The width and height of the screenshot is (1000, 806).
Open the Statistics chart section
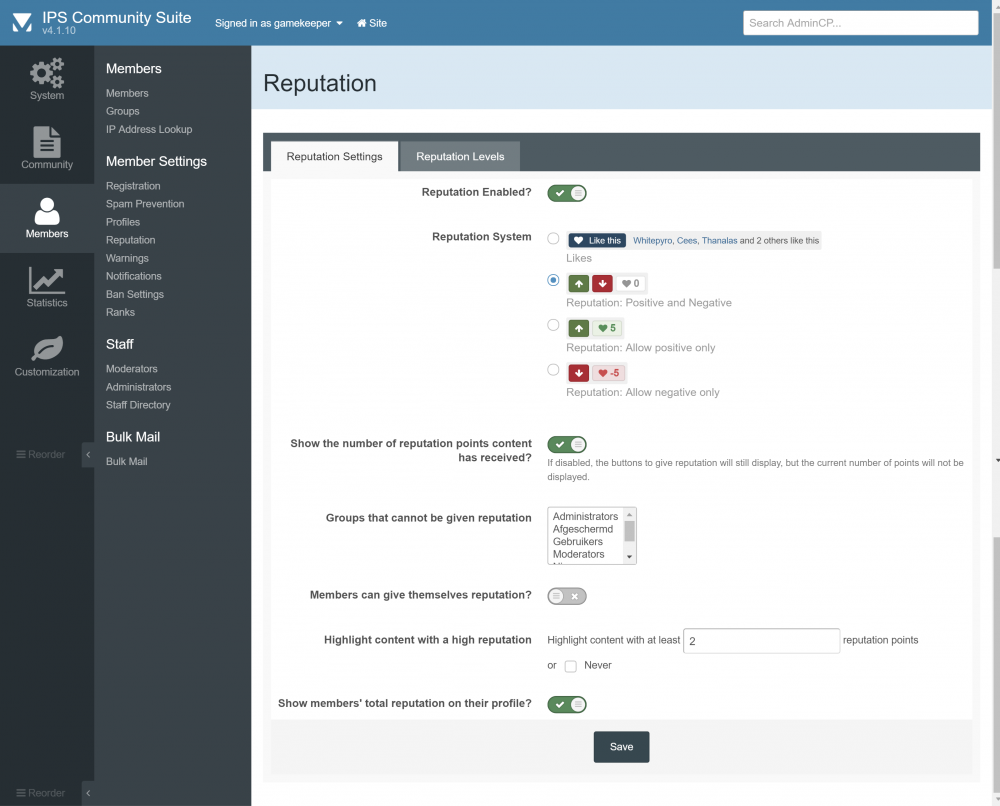coord(47,287)
